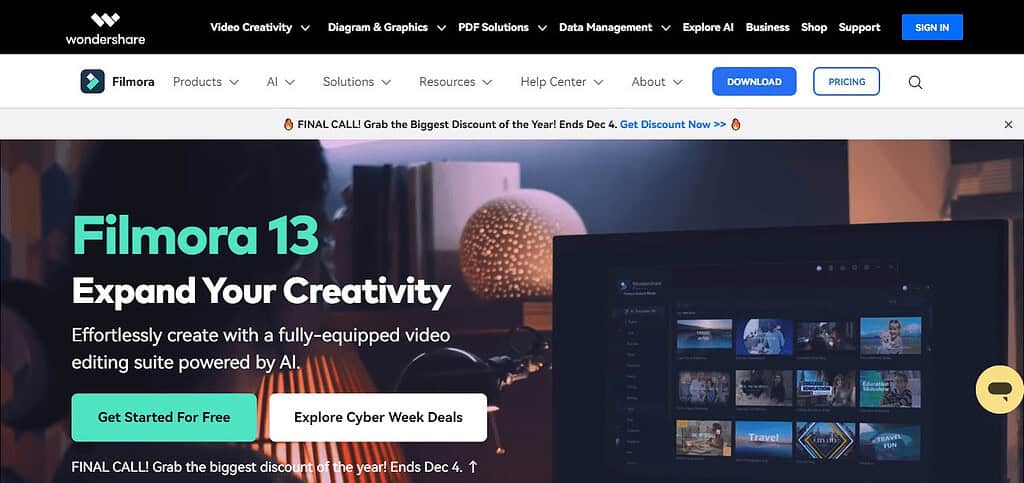This screenshot has width=1024, height=483.
Task: Expand the AI menu
Action: tap(281, 82)
